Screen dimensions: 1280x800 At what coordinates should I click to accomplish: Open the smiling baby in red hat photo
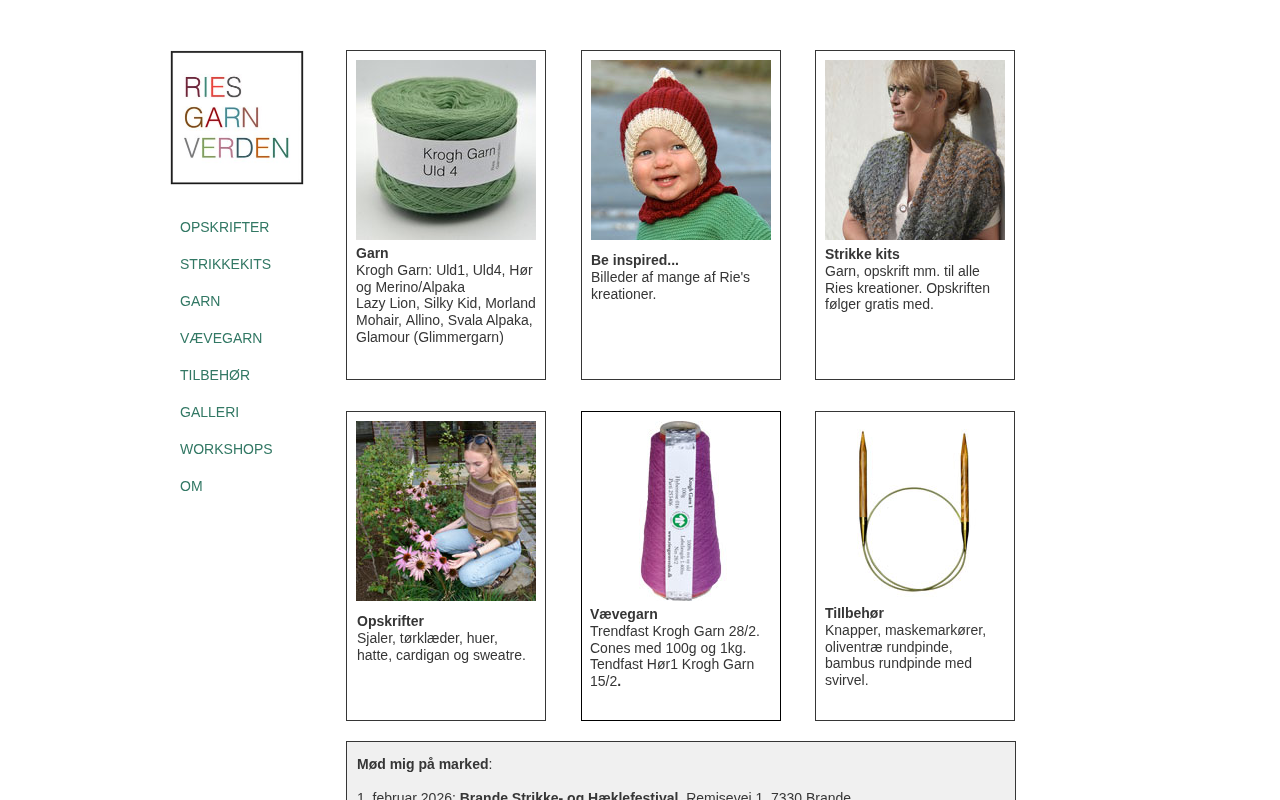[681, 150]
